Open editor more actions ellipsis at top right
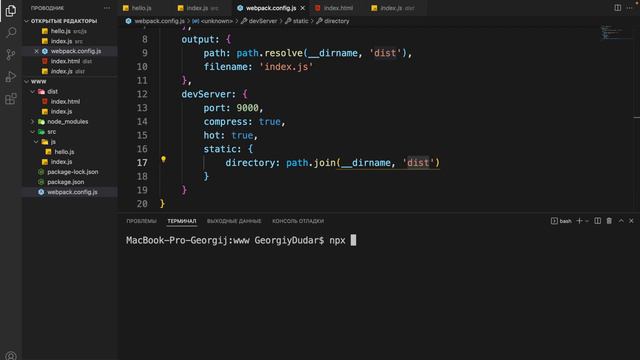This screenshot has height=360, width=640. pos(629,8)
